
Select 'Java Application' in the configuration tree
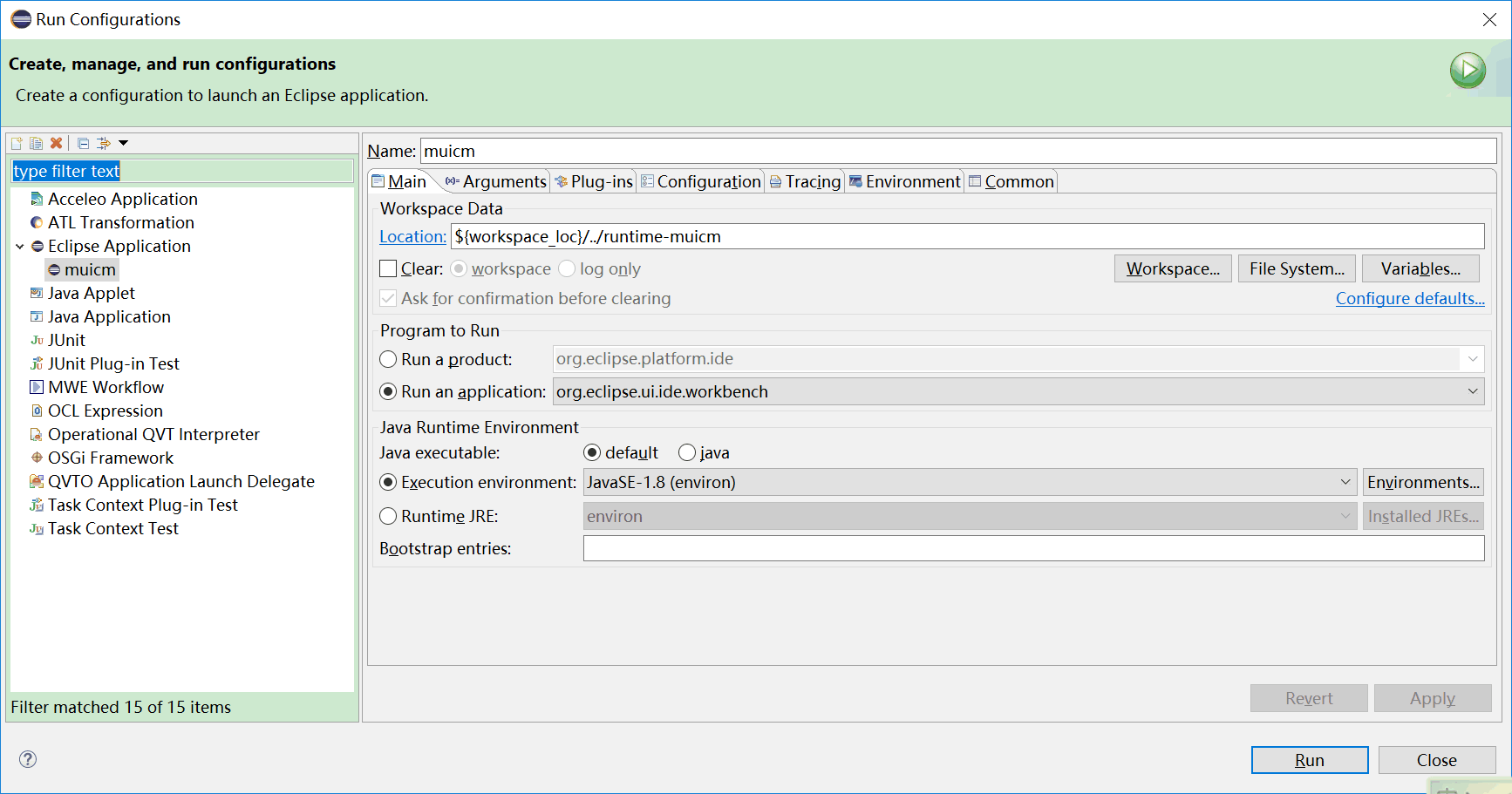(x=109, y=317)
